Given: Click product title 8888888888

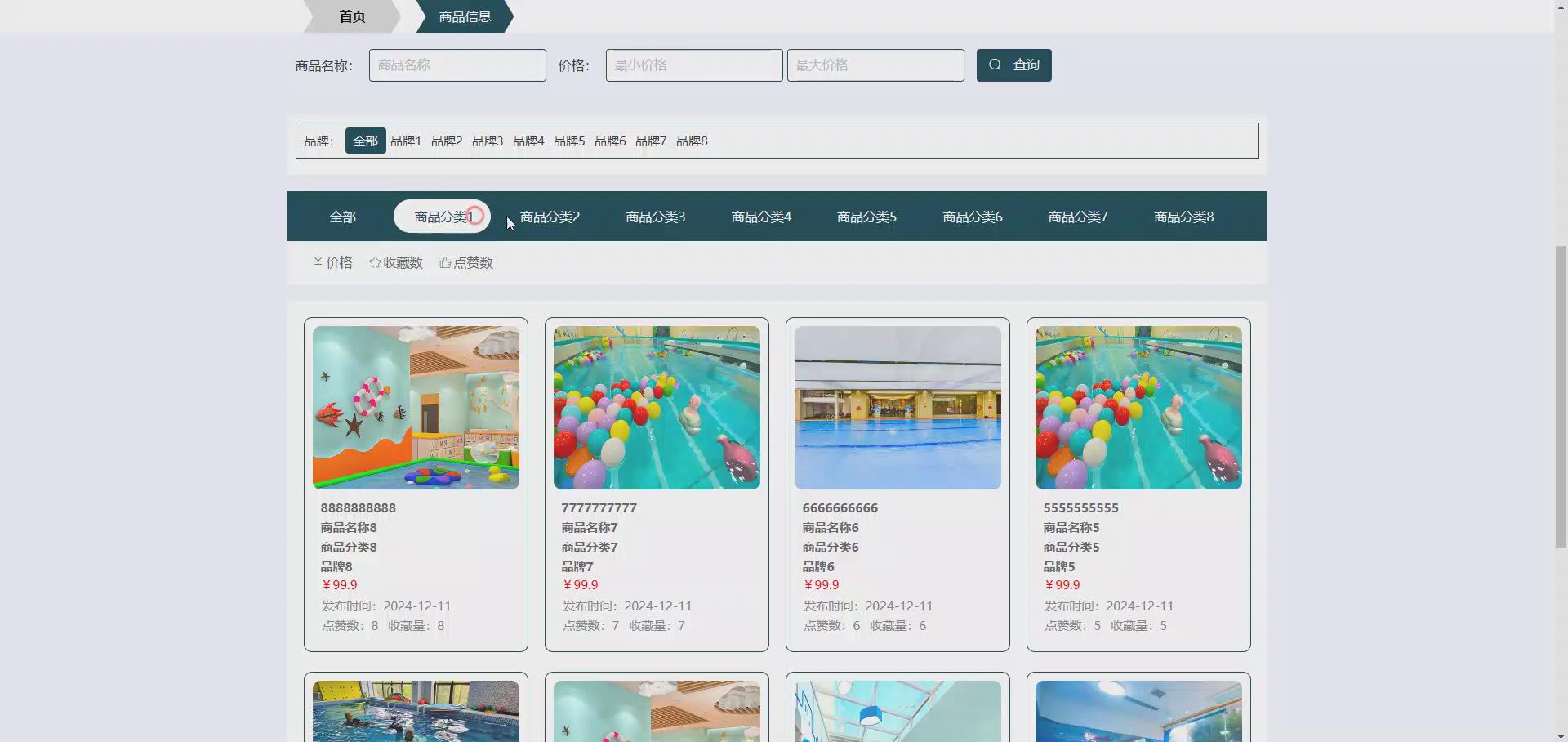Looking at the screenshot, I should pos(359,507).
